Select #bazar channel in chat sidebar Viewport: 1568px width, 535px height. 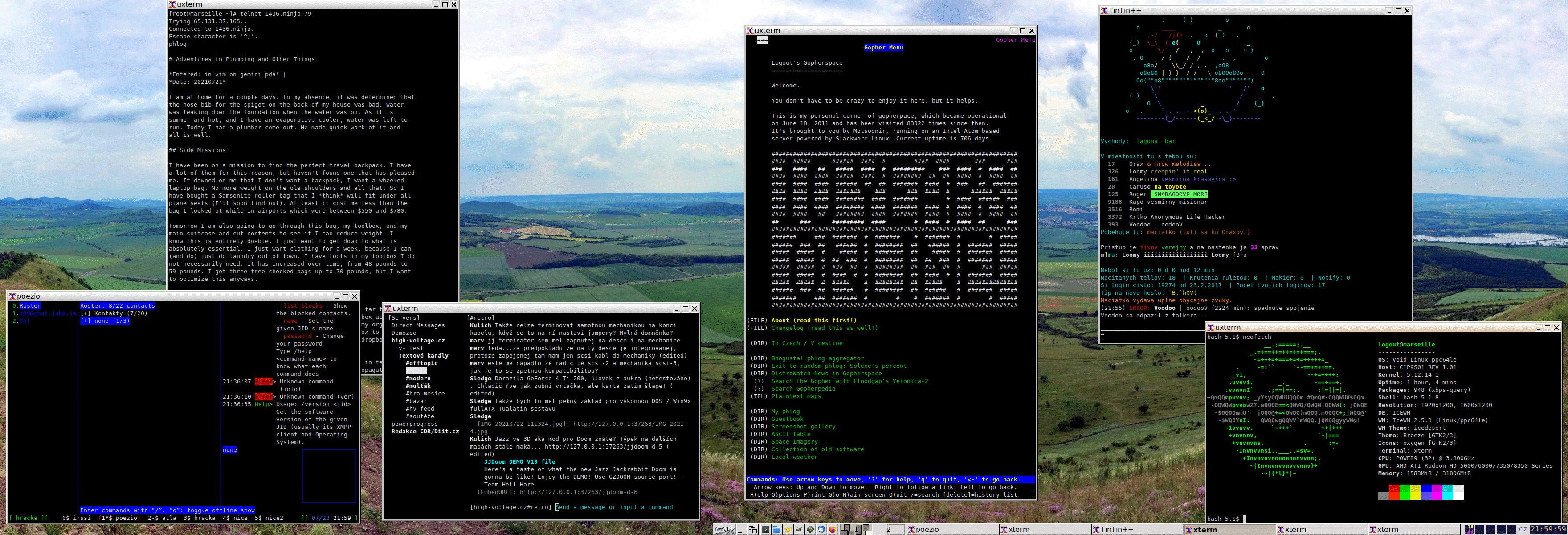click(416, 401)
